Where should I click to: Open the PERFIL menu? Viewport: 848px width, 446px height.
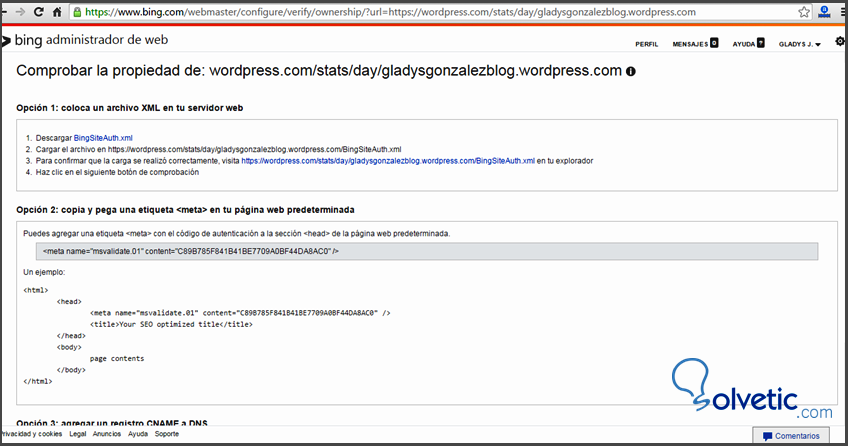tap(647, 44)
